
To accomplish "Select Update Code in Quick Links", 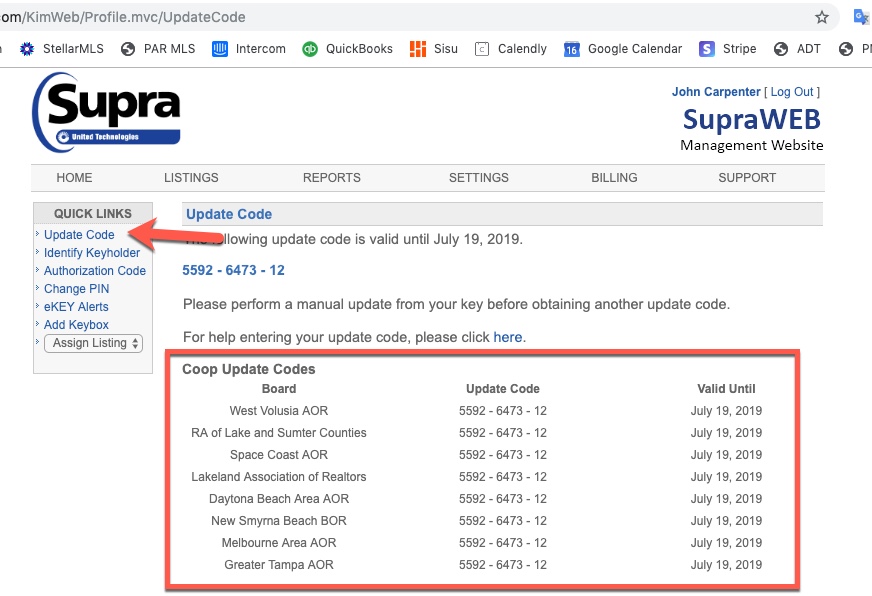I will coord(79,235).
